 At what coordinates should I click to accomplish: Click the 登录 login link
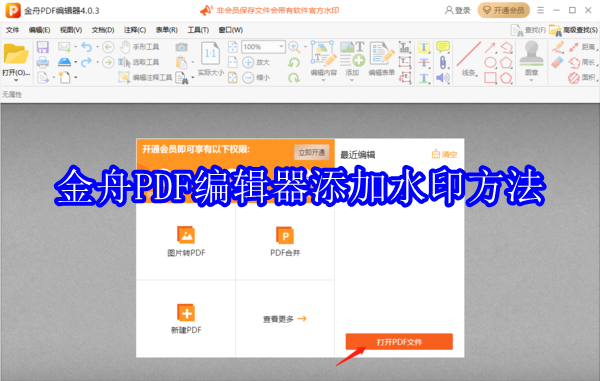[x=458, y=10]
